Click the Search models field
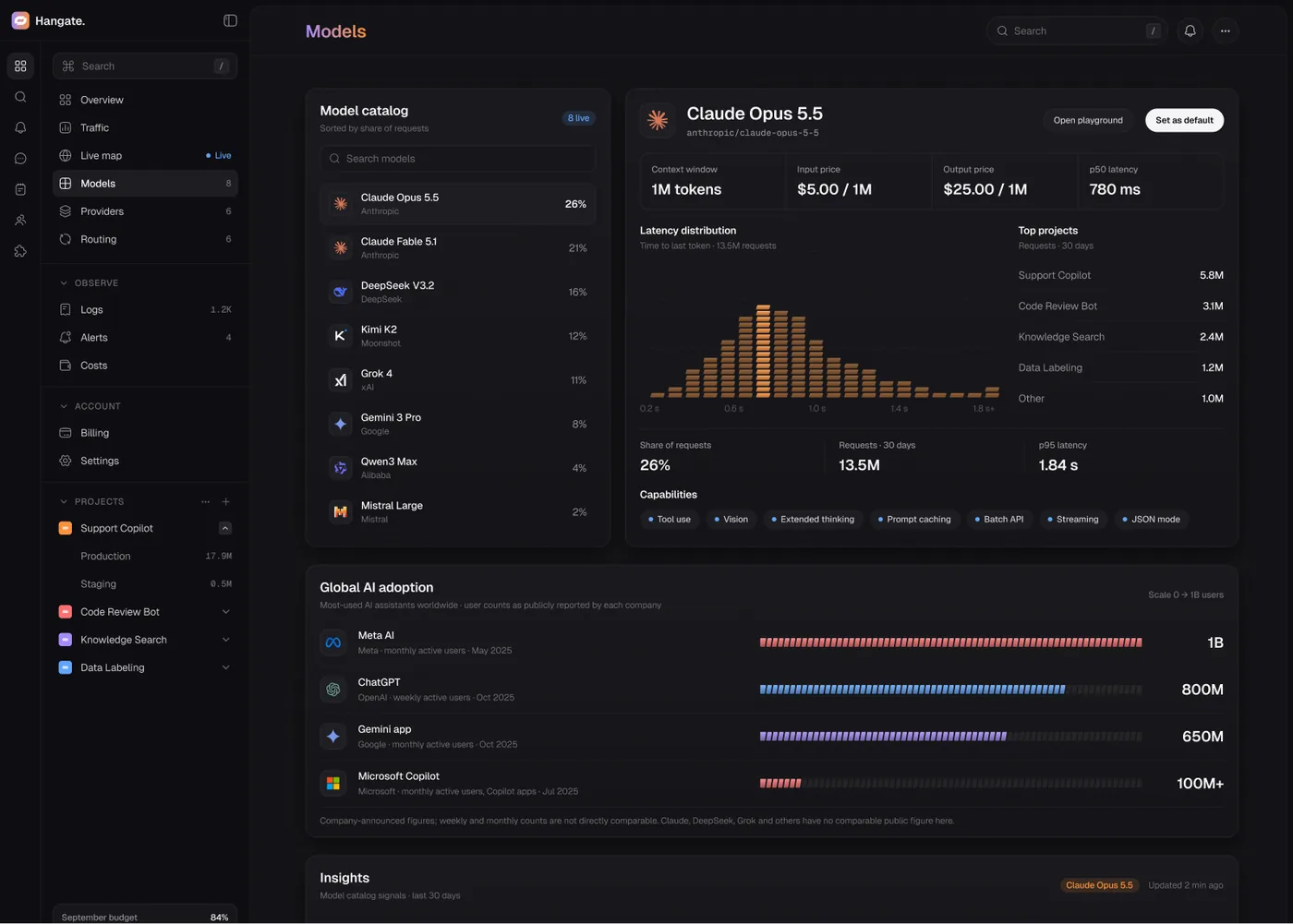This screenshot has height=924, width=1293. click(458, 159)
